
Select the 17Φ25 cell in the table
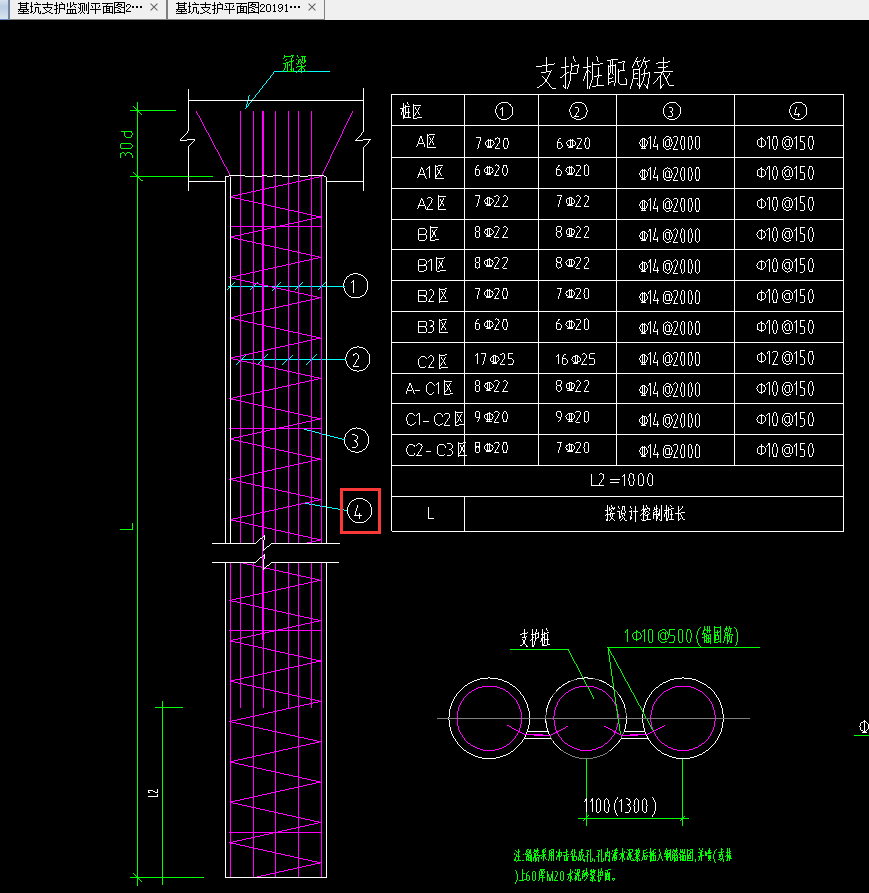point(494,359)
